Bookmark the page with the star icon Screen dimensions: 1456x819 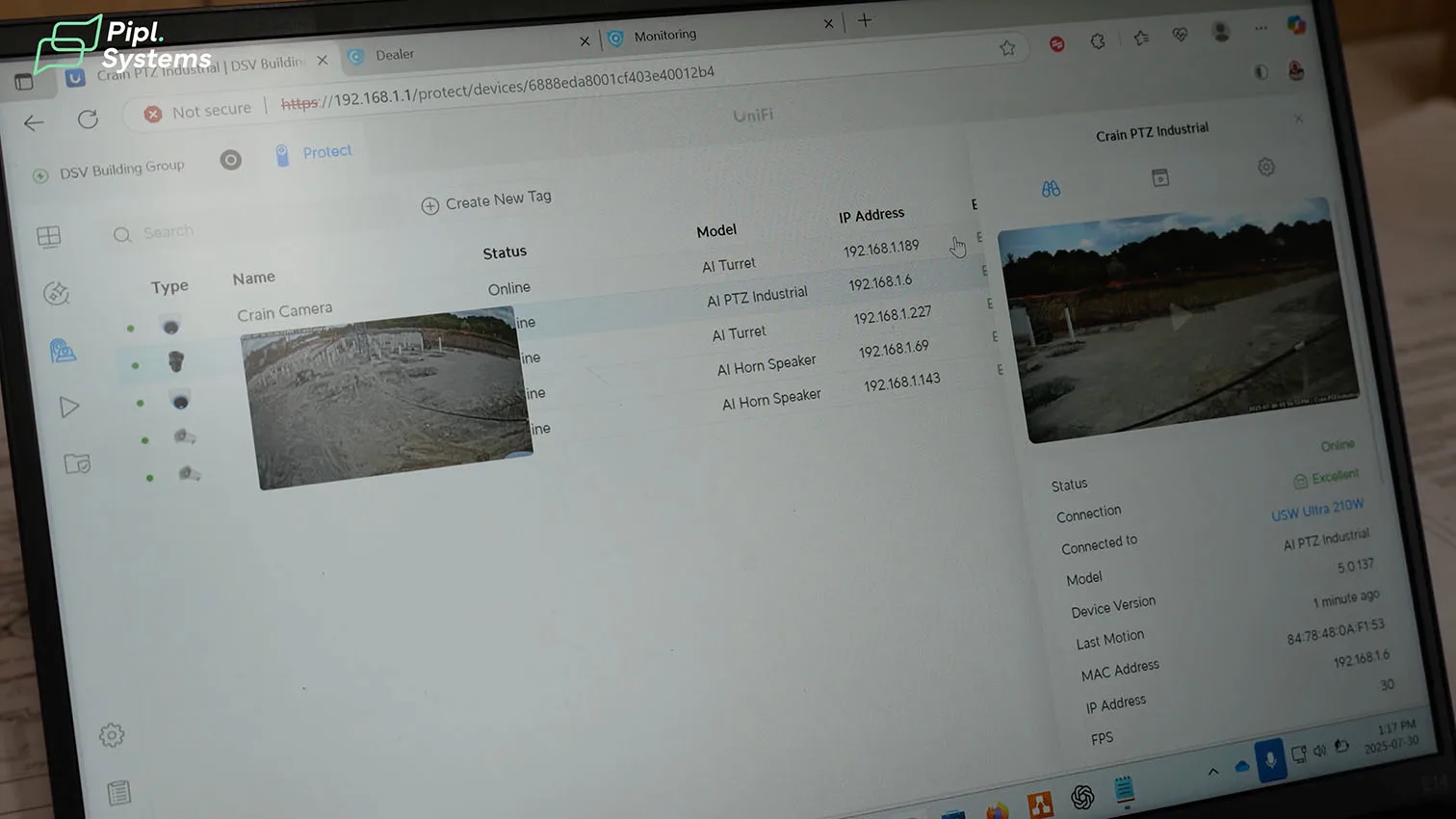point(1007,47)
